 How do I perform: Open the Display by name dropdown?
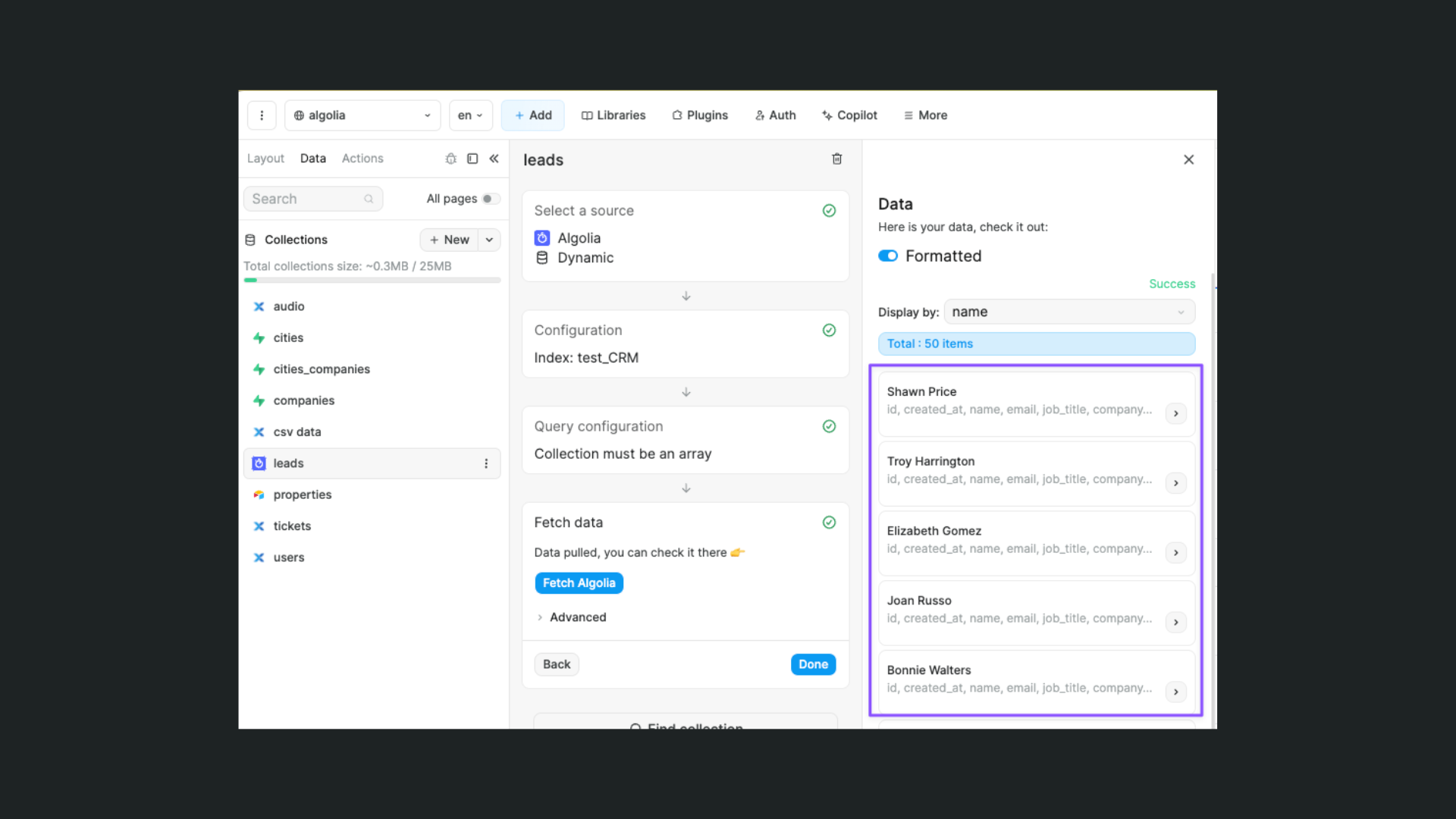coord(1068,312)
